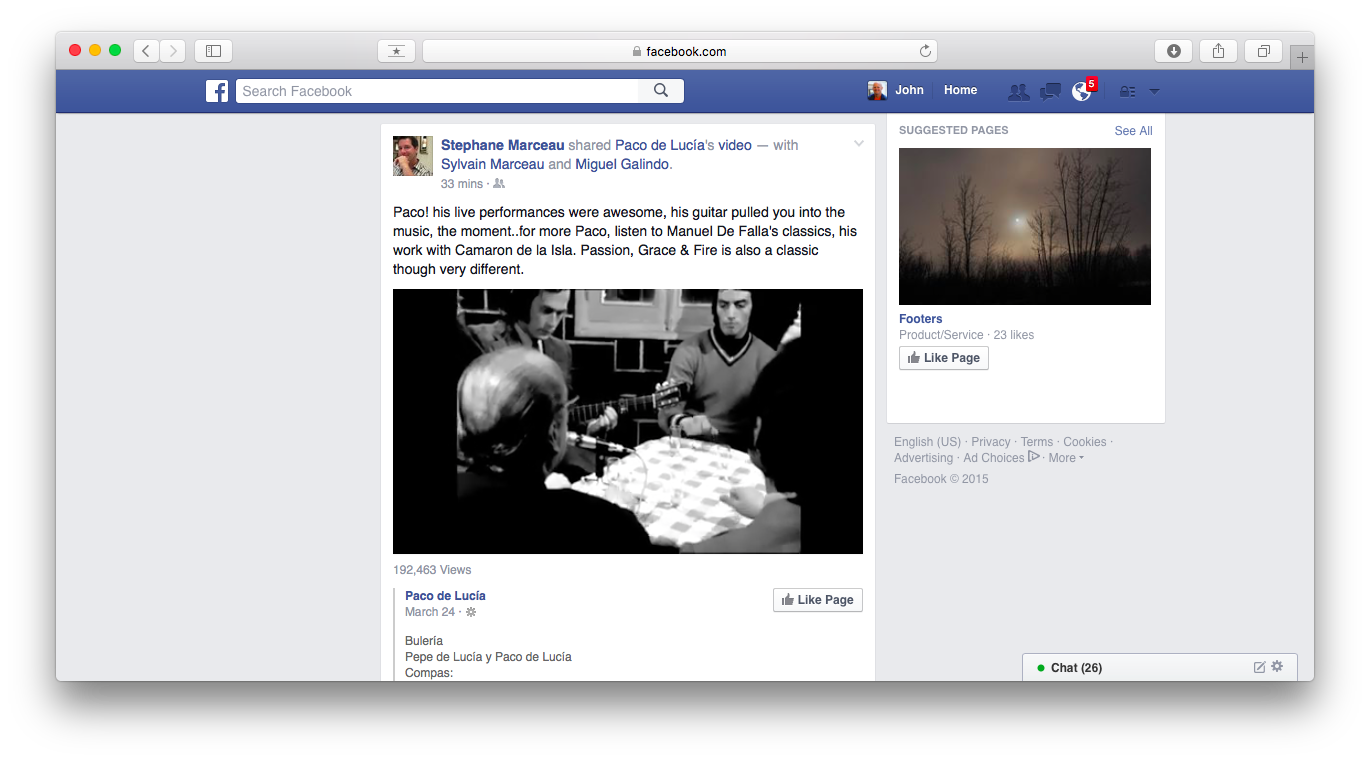Click the 192,463 Views count

tap(432, 570)
